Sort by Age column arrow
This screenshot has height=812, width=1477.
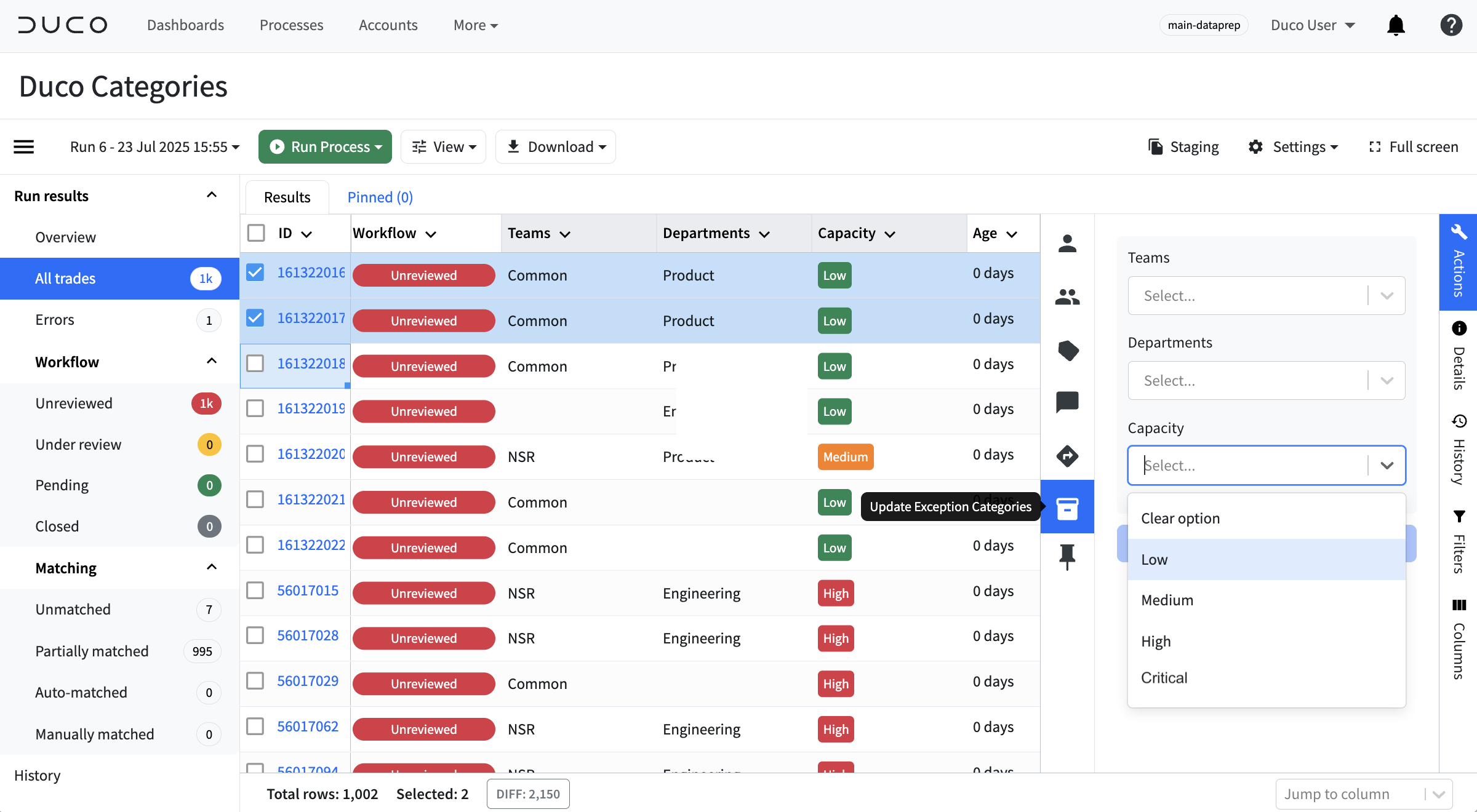pos(1012,234)
